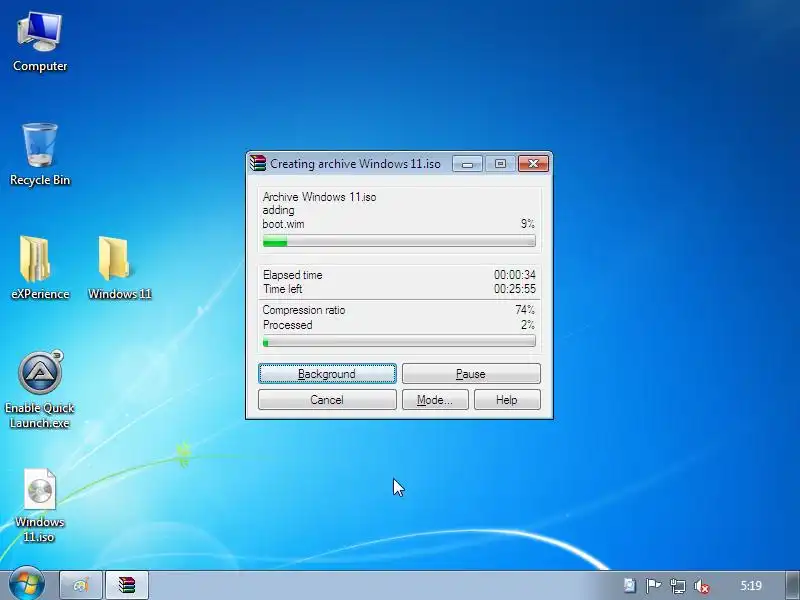Close the Creating archive dialog
Screen dimensions: 800x600
coord(533,164)
